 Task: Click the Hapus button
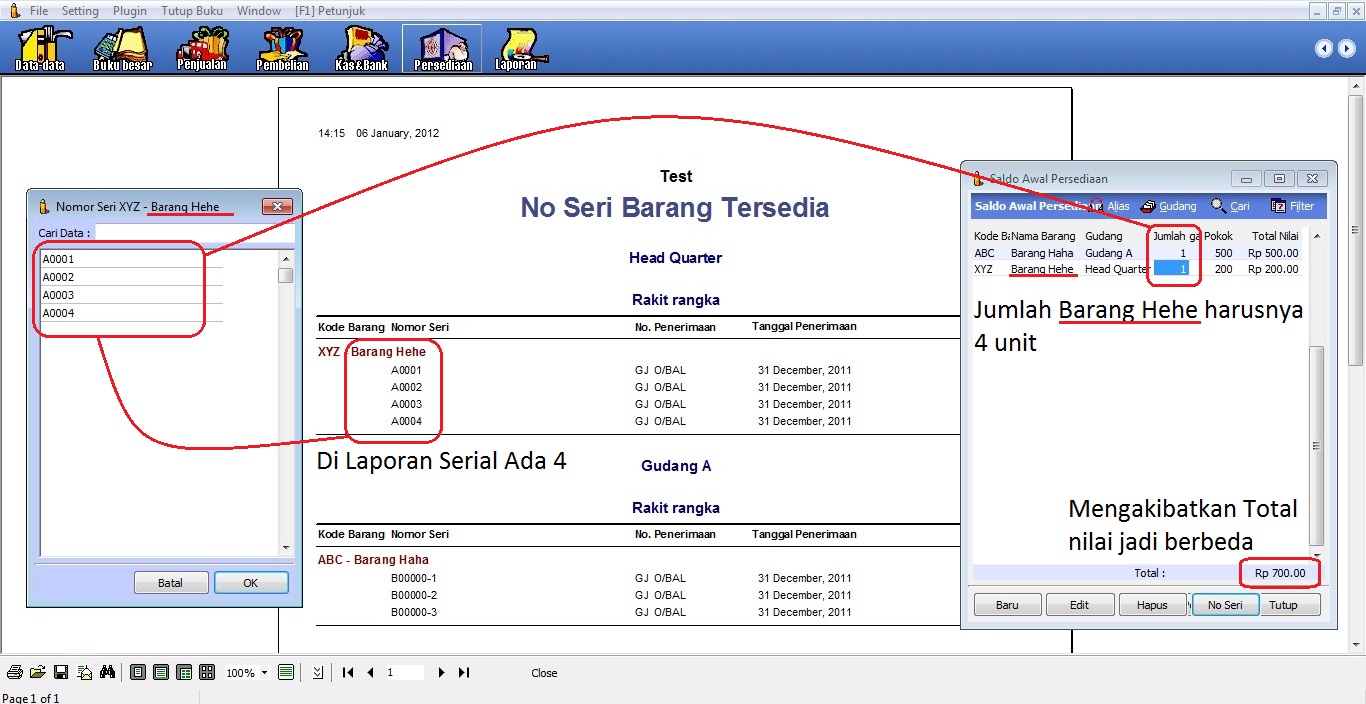[x=1152, y=605]
